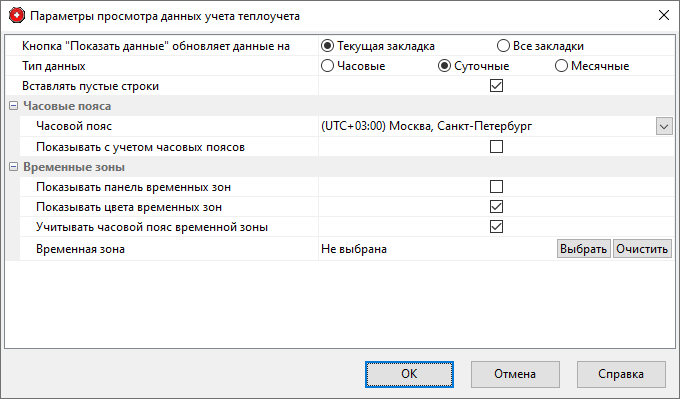Open help with "Справка" button
This screenshot has width=680, height=399.
pos(621,374)
